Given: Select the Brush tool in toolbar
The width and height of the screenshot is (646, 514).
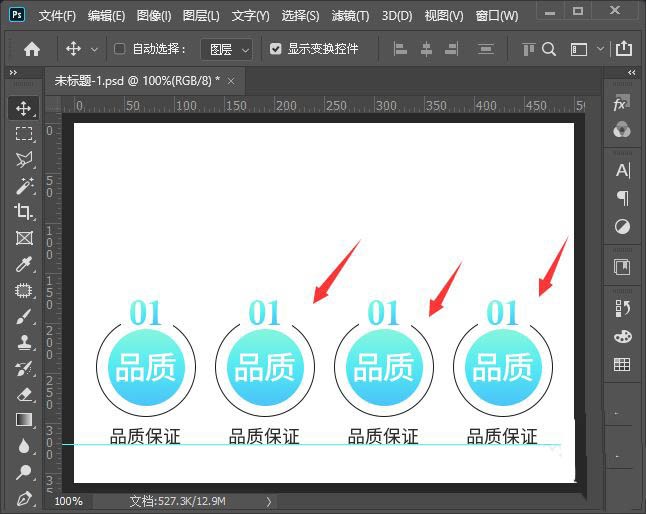Looking at the screenshot, I should pos(24,316).
